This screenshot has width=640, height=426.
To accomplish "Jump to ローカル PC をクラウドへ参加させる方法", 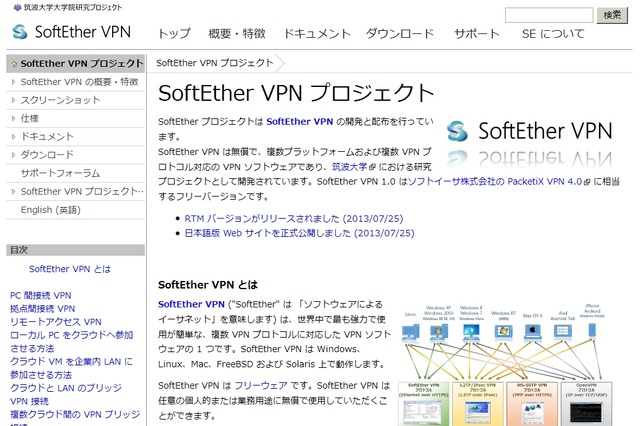I will (x=71, y=342).
